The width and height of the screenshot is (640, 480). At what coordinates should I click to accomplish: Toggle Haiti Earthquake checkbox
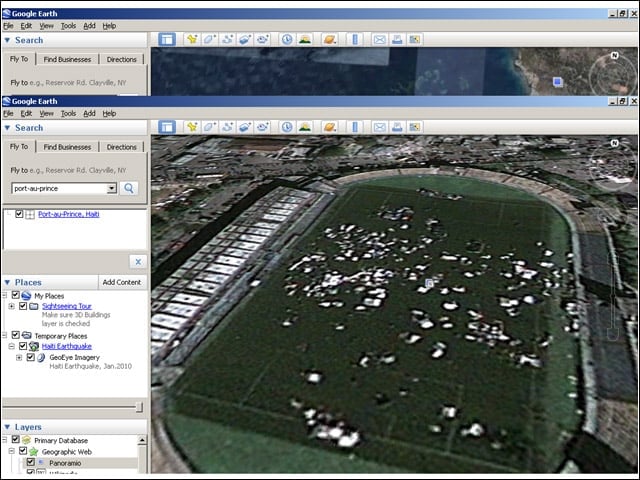pos(23,346)
